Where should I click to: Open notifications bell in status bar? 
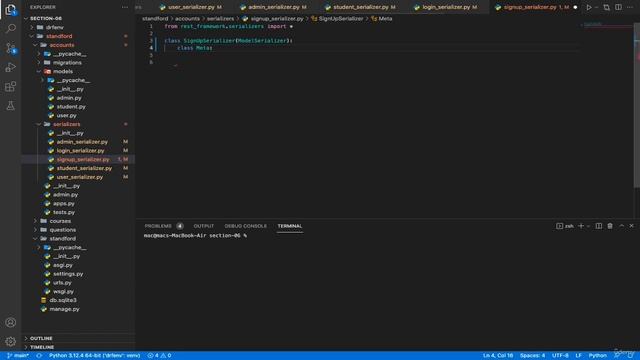point(630,356)
